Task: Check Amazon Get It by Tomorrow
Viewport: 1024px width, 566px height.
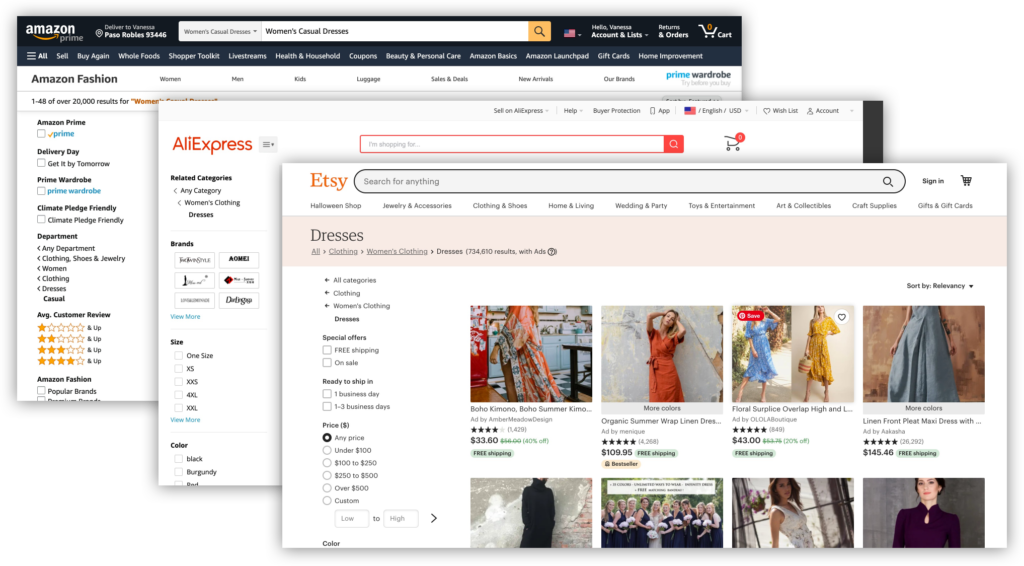Action: point(41,163)
